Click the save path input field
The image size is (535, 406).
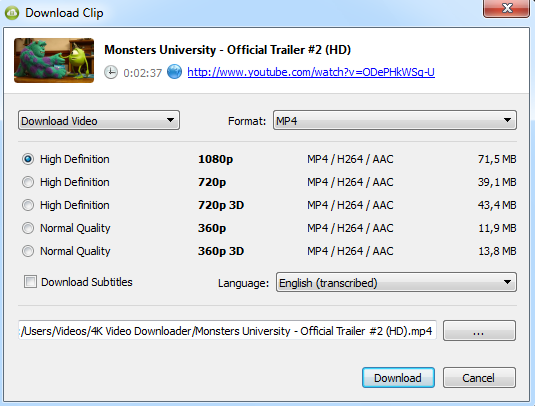click(227, 330)
